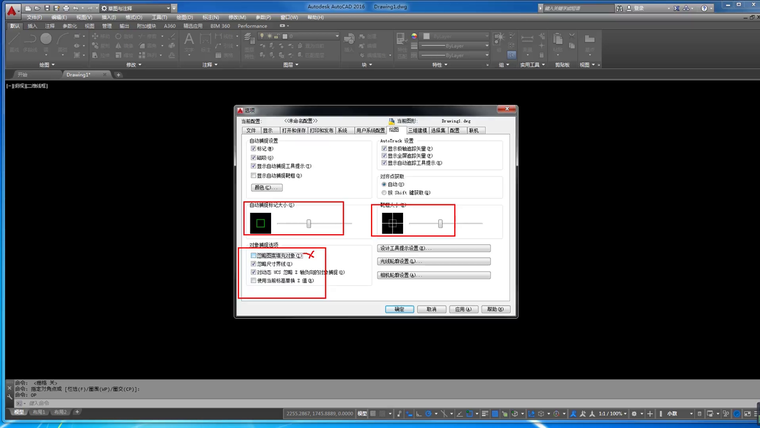Click the 颜色 (Colors) button

pos(266,187)
